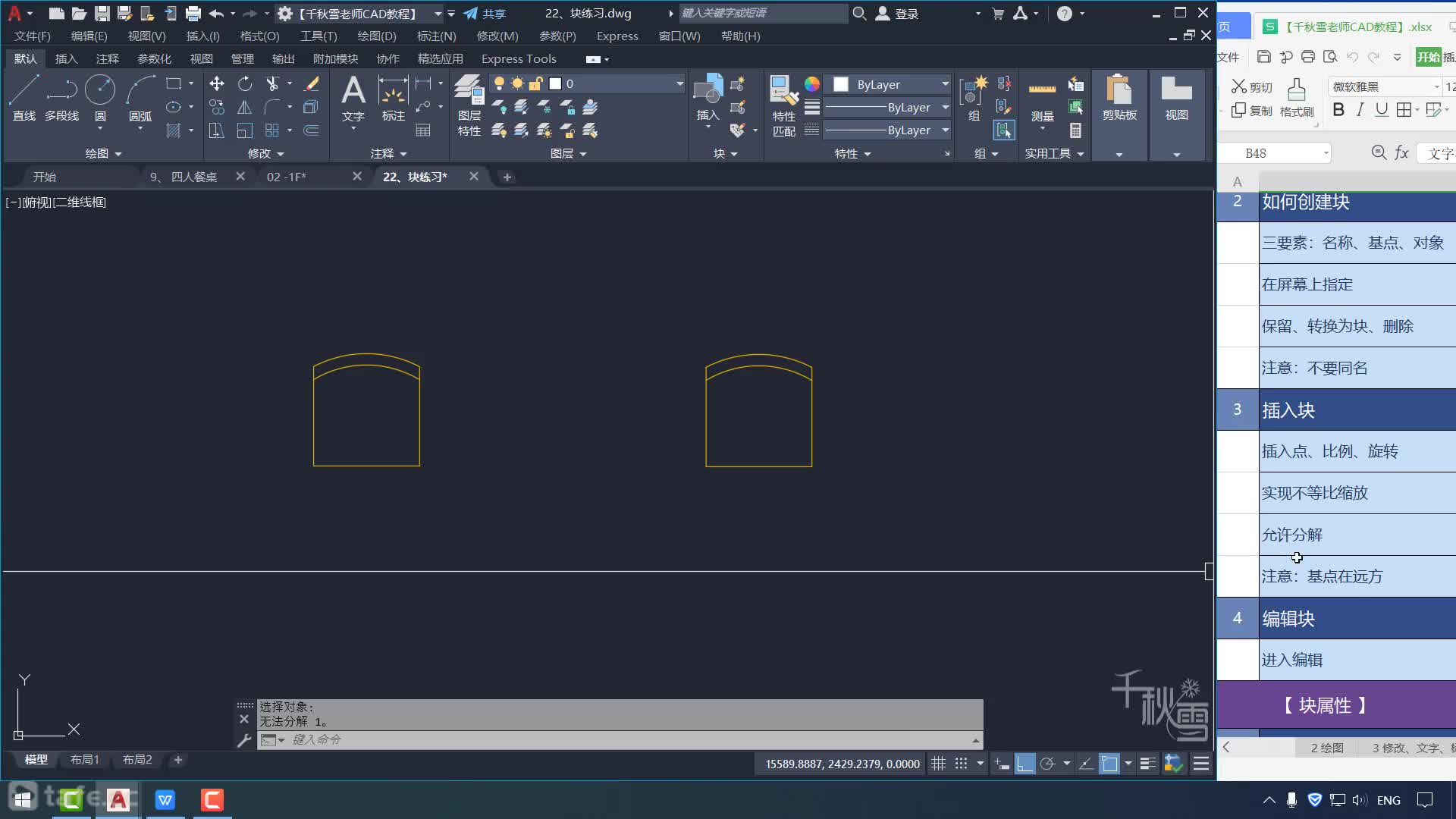Switch to Express Tools ribbon tab
1456x819 pixels.
(x=519, y=58)
